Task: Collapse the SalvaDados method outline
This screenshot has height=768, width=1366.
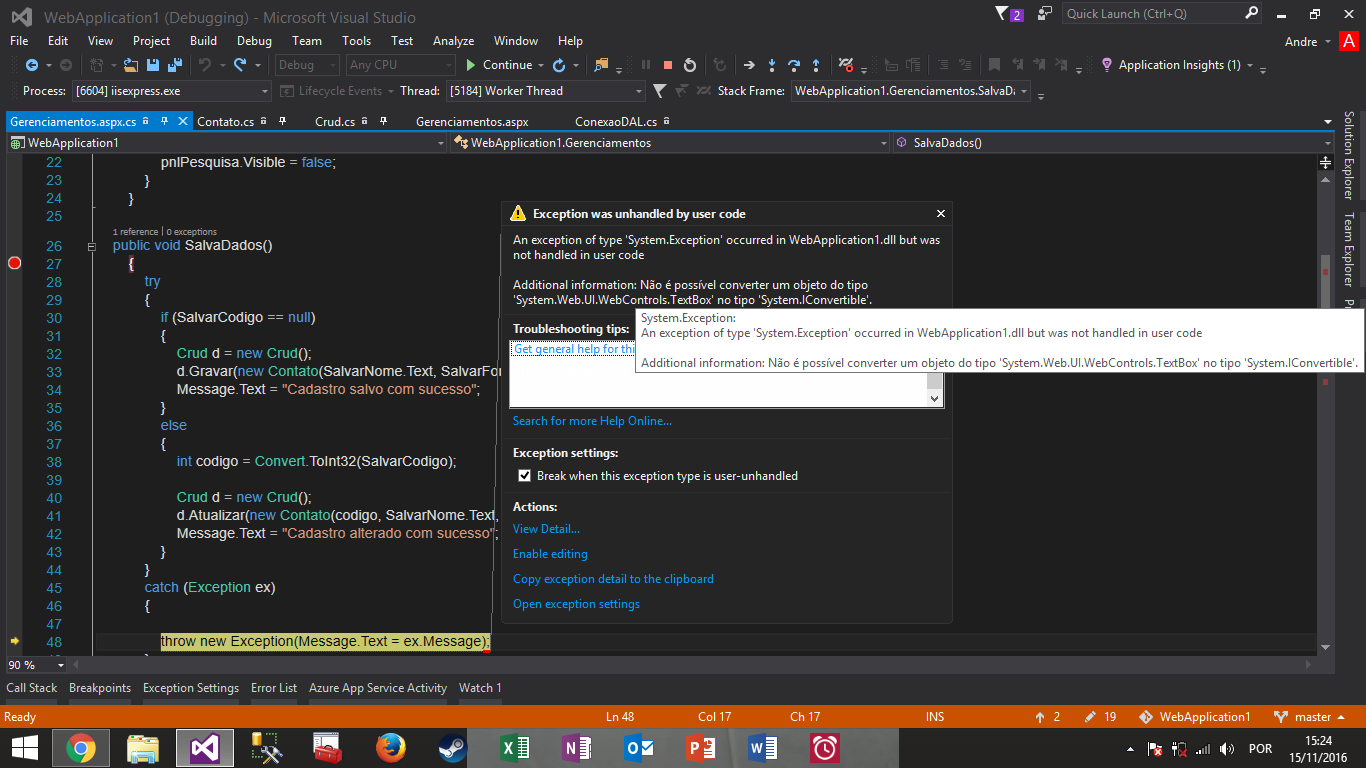Action: [92, 246]
